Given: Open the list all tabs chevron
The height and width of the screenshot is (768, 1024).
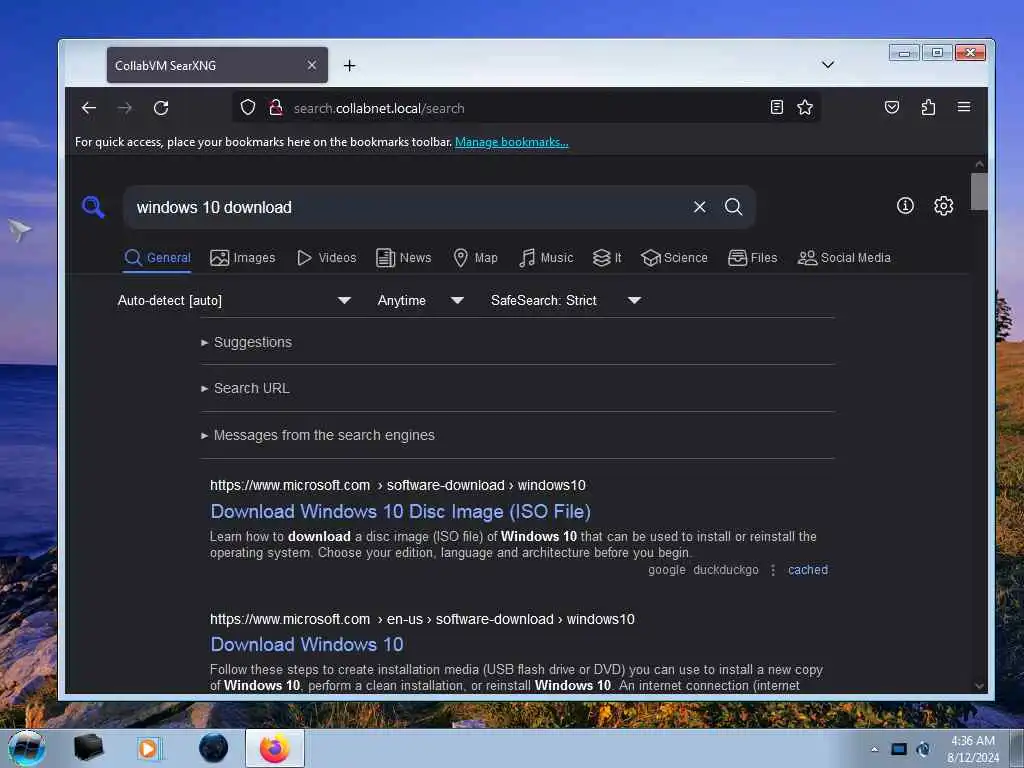Looking at the screenshot, I should (x=827, y=65).
